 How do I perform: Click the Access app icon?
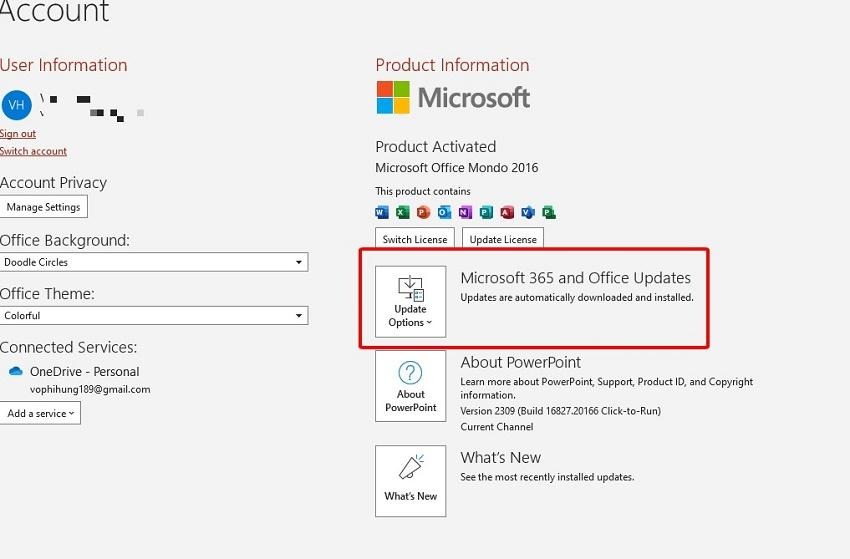(507, 212)
